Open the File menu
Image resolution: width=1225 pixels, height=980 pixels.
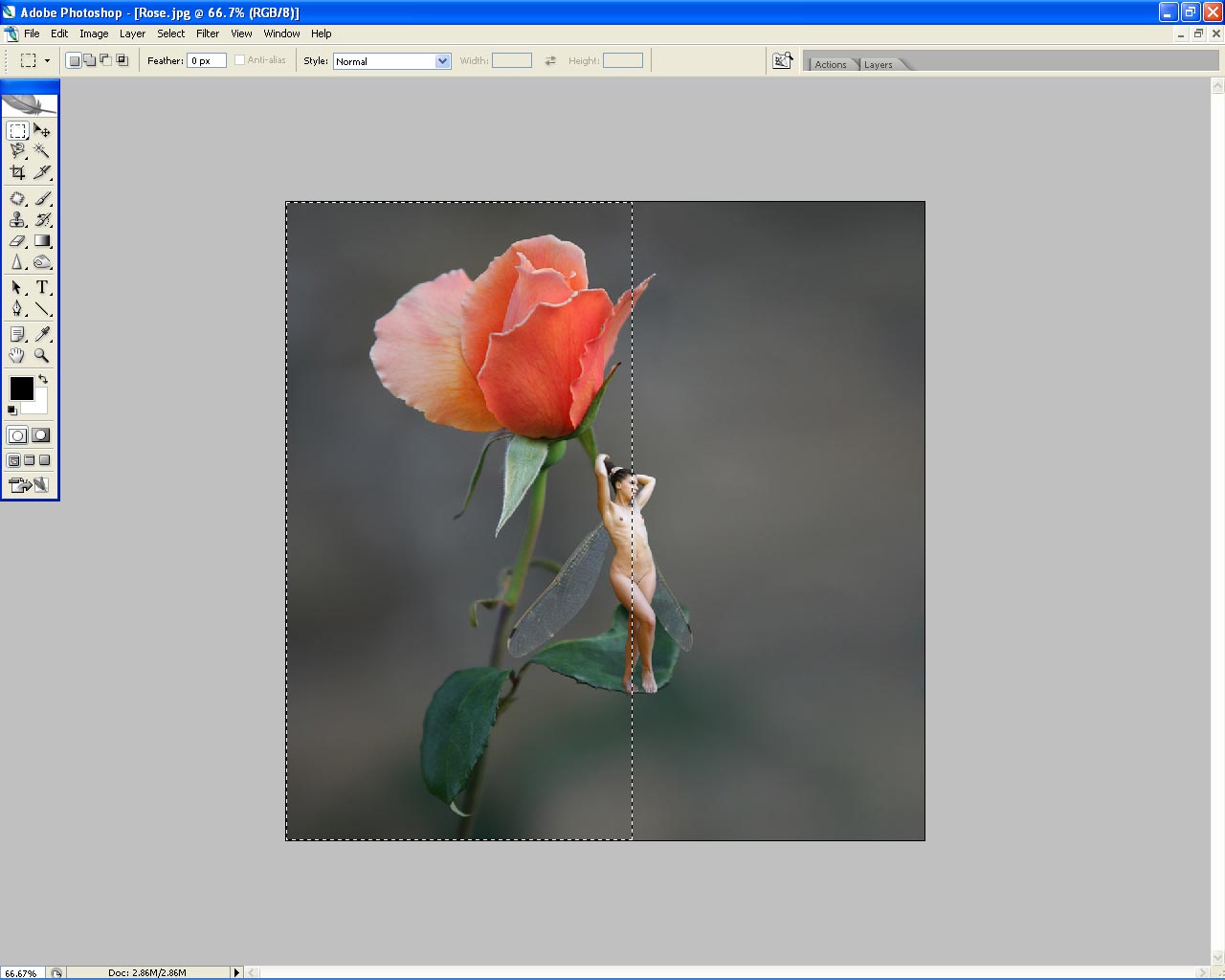(32, 33)
